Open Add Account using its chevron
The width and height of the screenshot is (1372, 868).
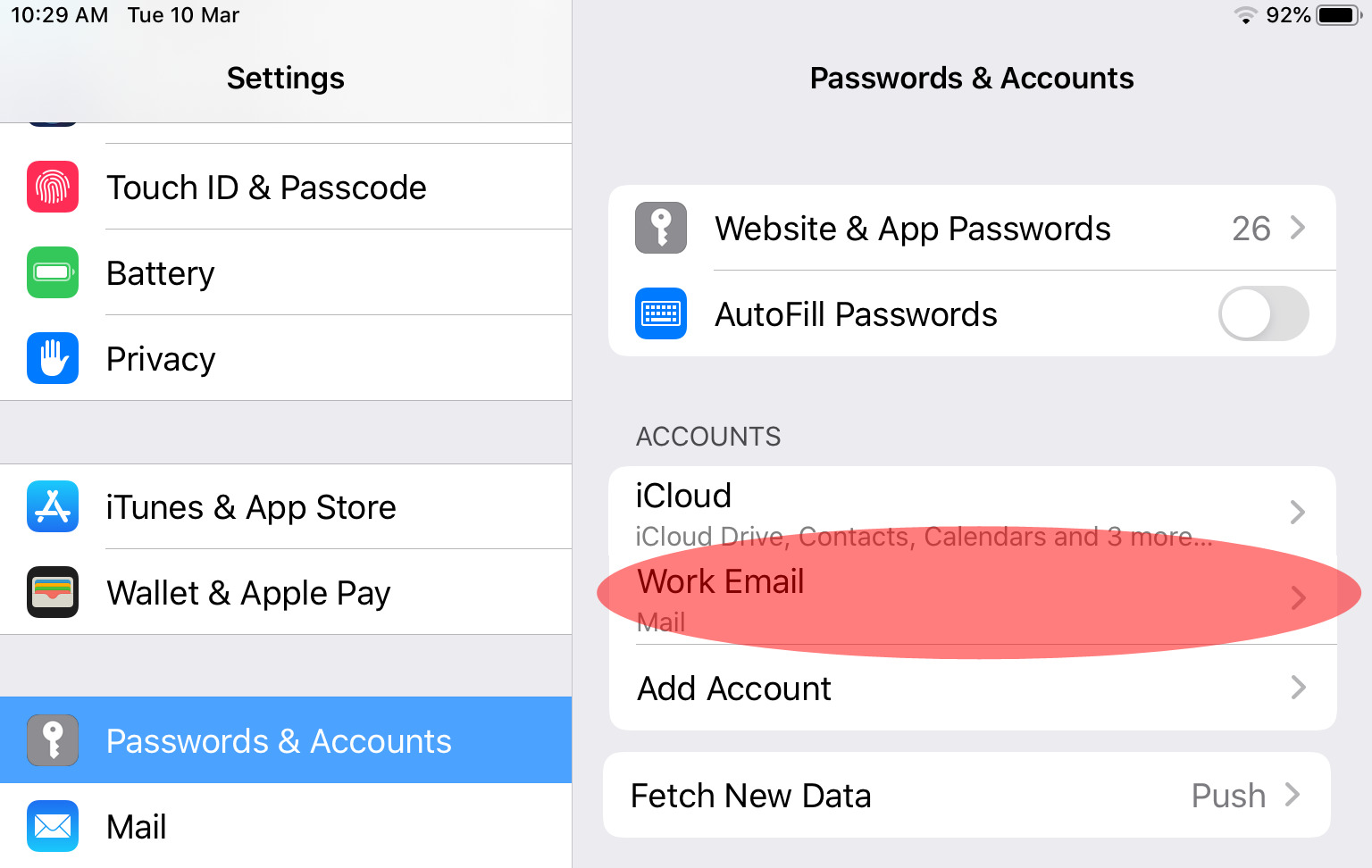(x=1298, y=688)
